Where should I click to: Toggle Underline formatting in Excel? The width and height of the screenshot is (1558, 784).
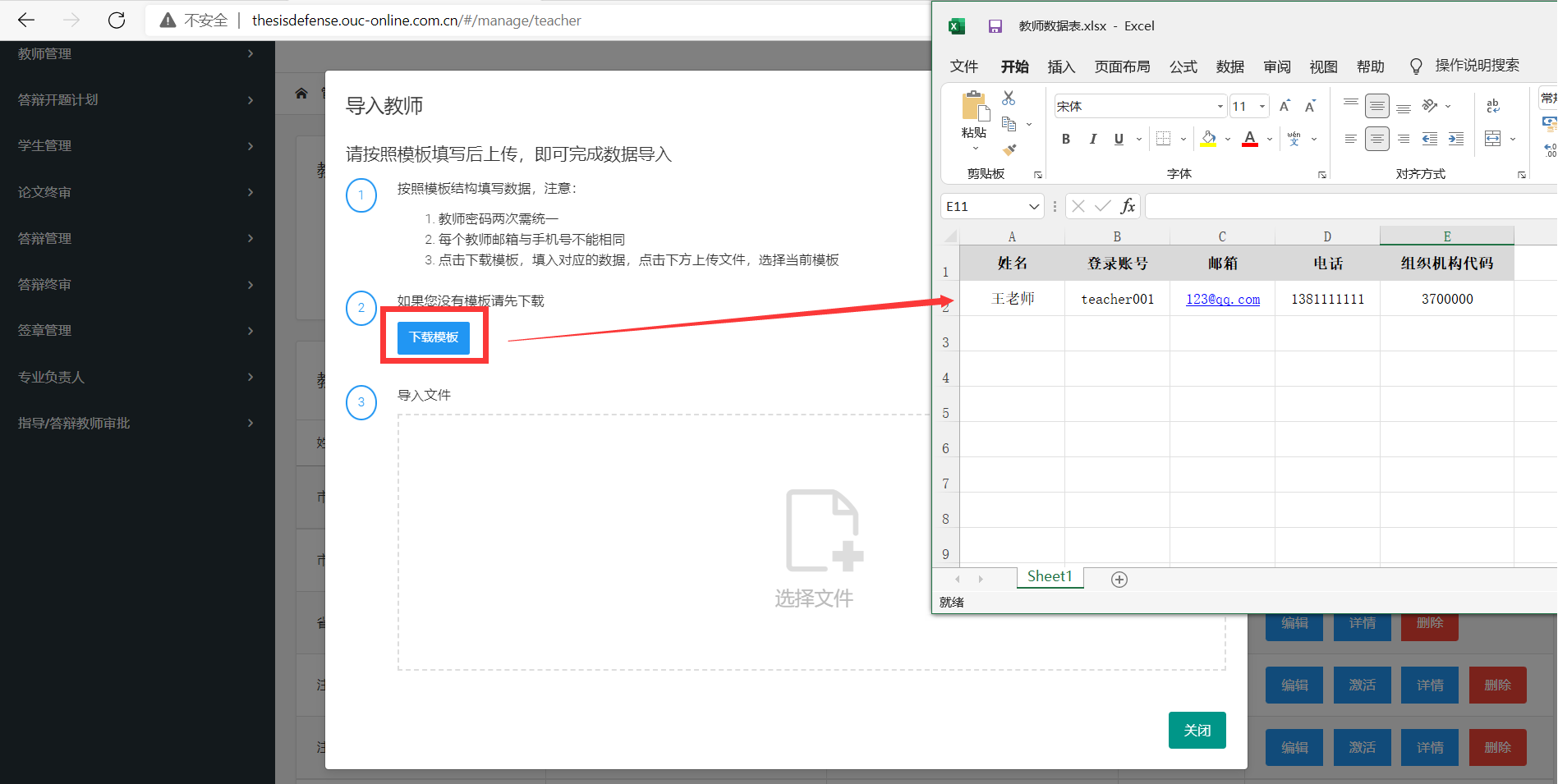(x=1119, y=140)
